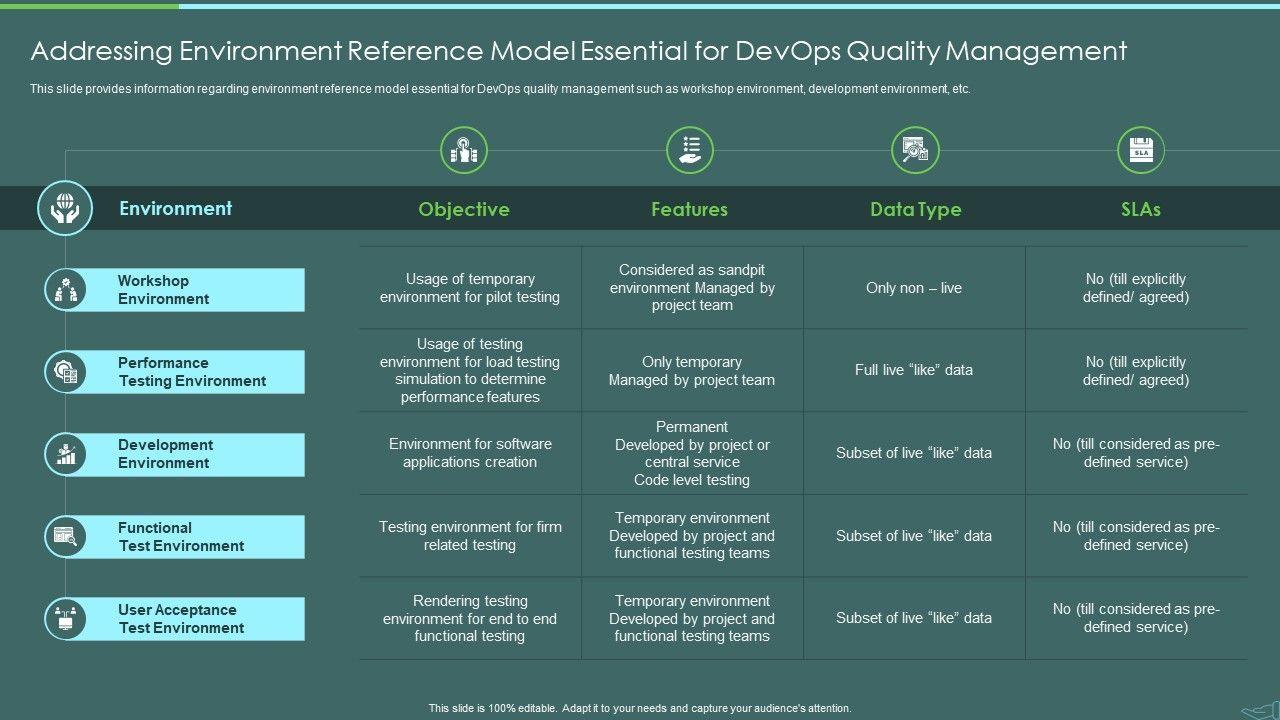The height and width of the screenshot is (720, 1280).
Task: Select the Workshop Environment label
Action: coord(163,290)
